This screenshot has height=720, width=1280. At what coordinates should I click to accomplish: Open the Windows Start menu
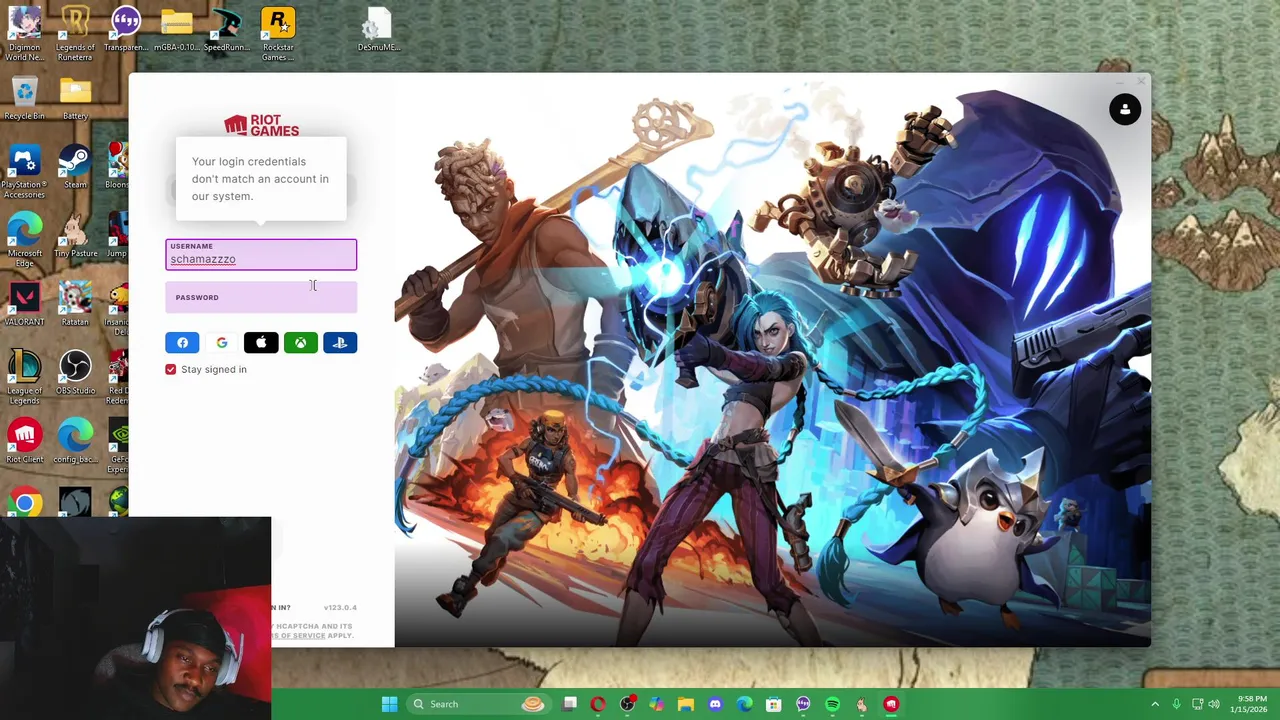click(x=389, y=704)
